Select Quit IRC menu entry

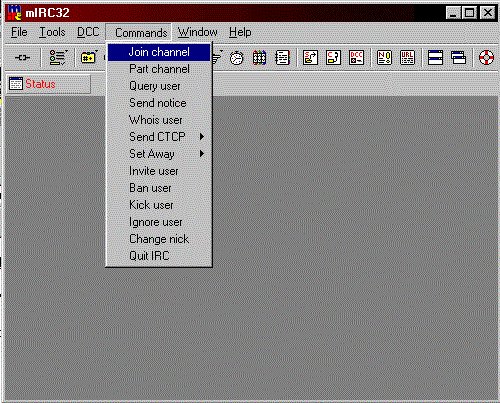(x=159, y=256)
